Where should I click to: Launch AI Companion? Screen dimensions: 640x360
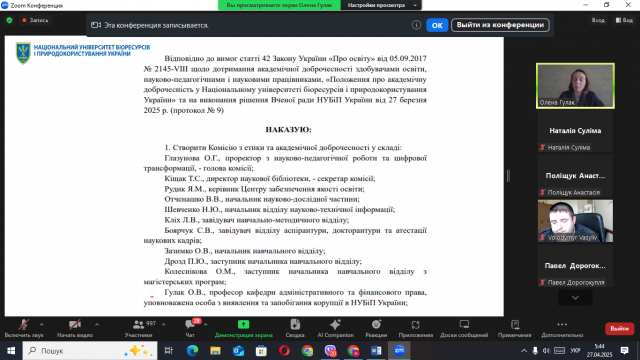tap(336, 329)
